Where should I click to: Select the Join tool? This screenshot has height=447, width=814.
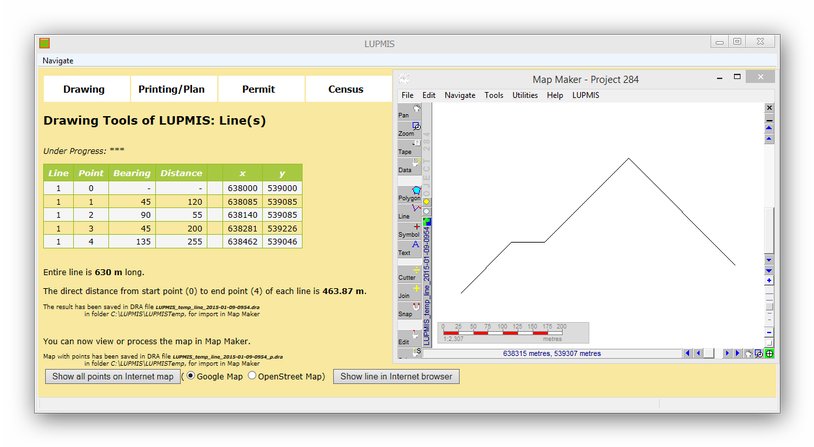click(409, 291)
